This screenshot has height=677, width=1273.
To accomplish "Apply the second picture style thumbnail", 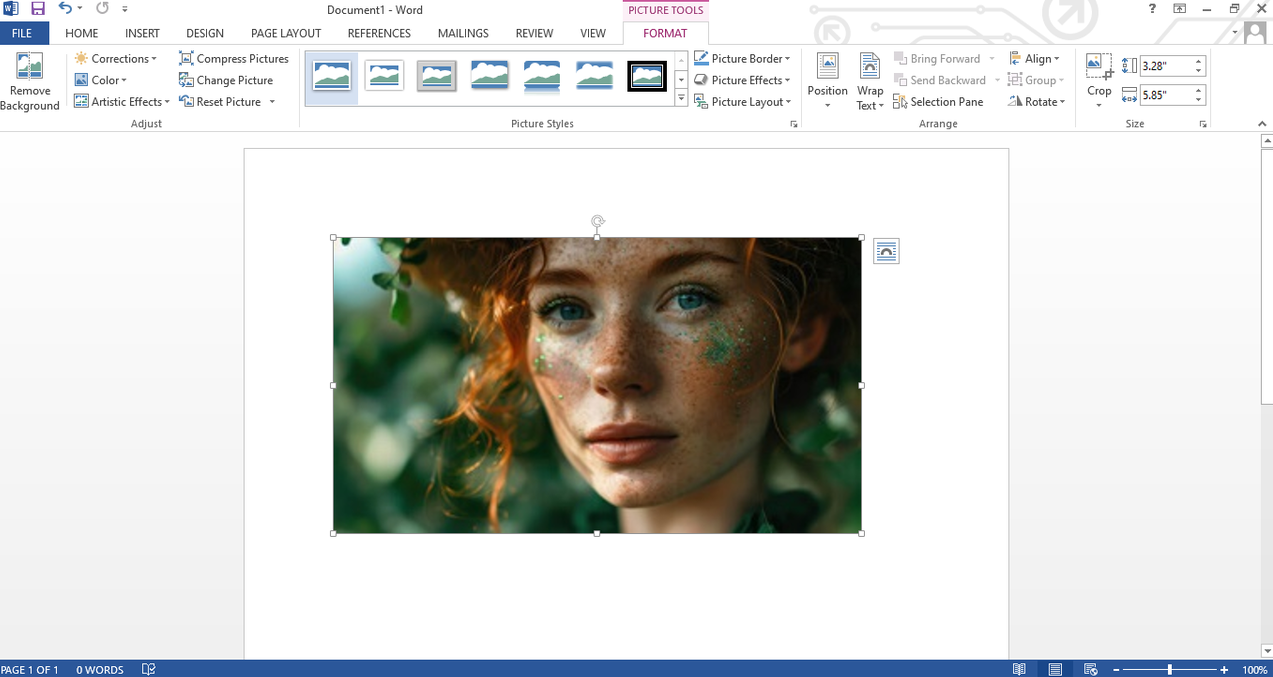I will coord(384,76).
